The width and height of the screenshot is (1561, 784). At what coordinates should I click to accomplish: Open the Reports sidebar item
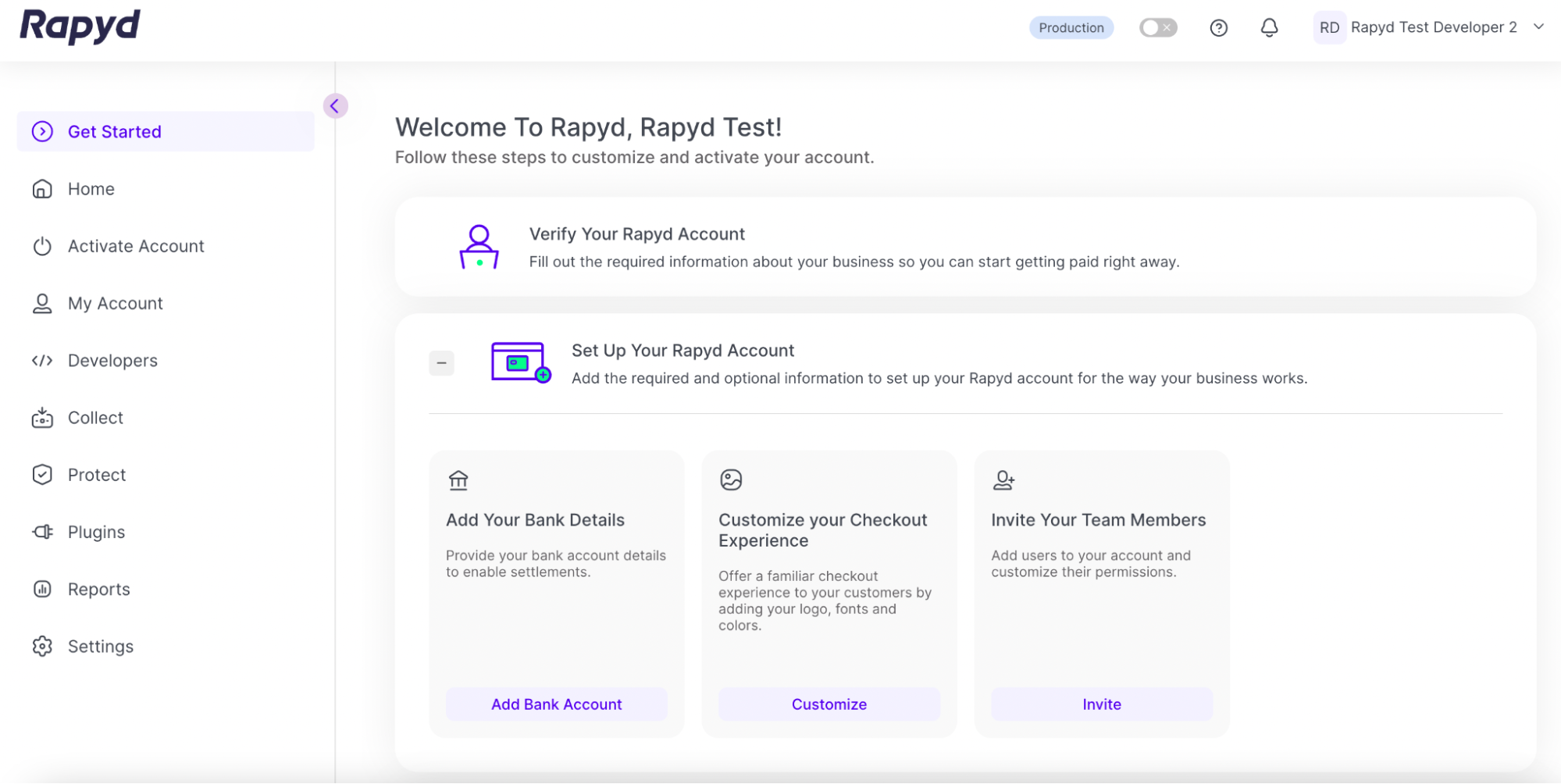(98, 590)
